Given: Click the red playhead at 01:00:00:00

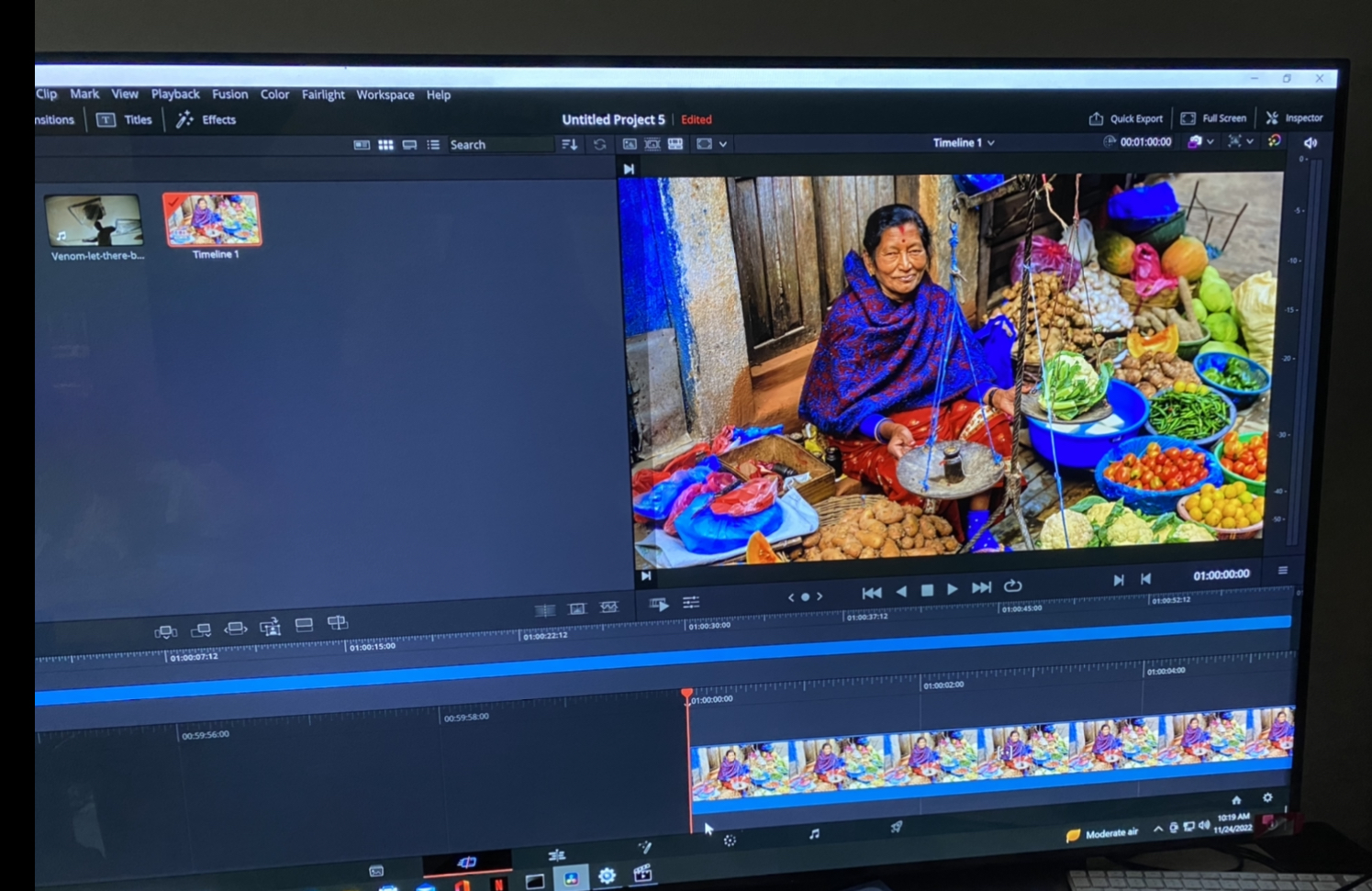Looking at the screenshot, I should (x=687, y=695).
